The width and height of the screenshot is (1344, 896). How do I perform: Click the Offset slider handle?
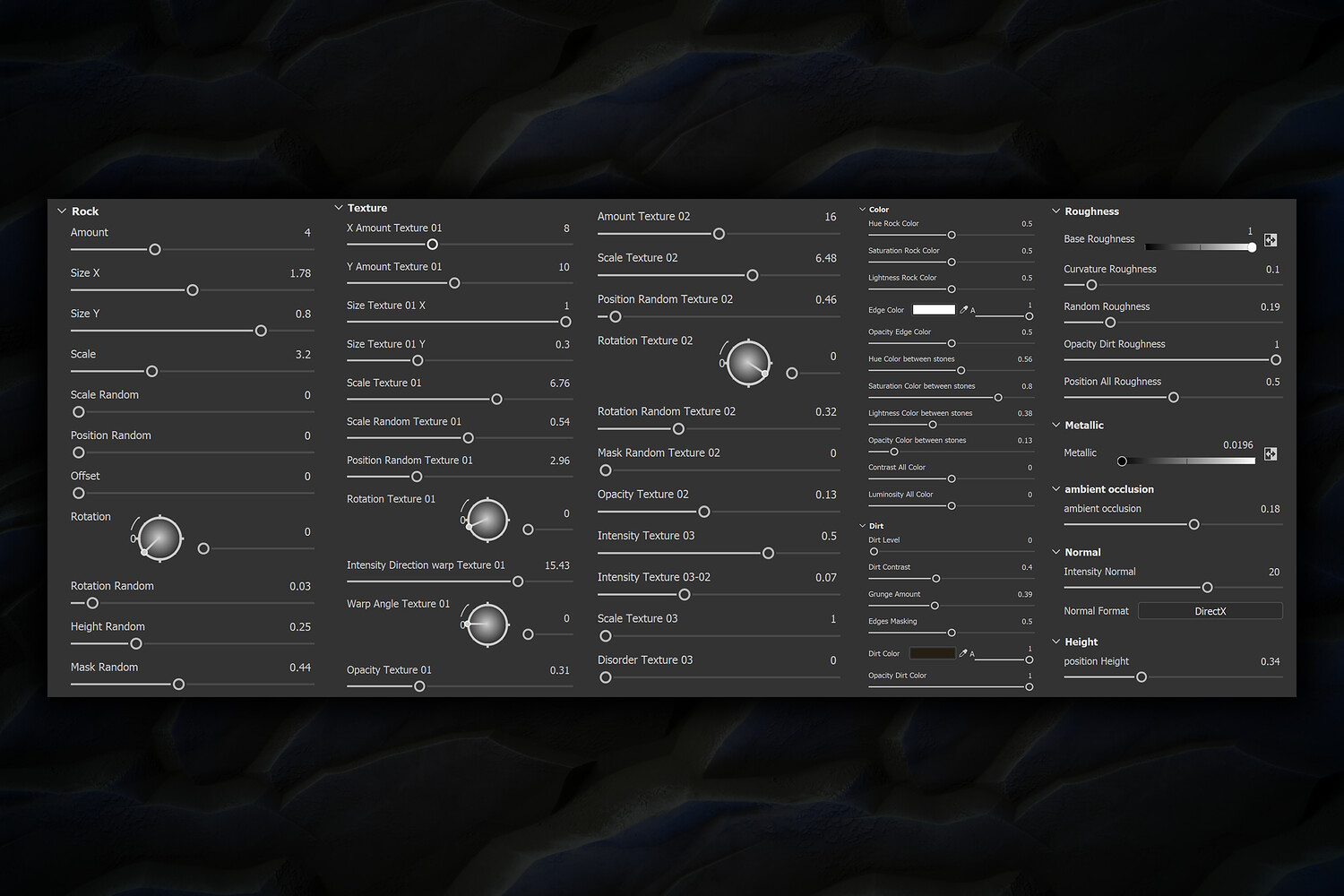[79, 493]
